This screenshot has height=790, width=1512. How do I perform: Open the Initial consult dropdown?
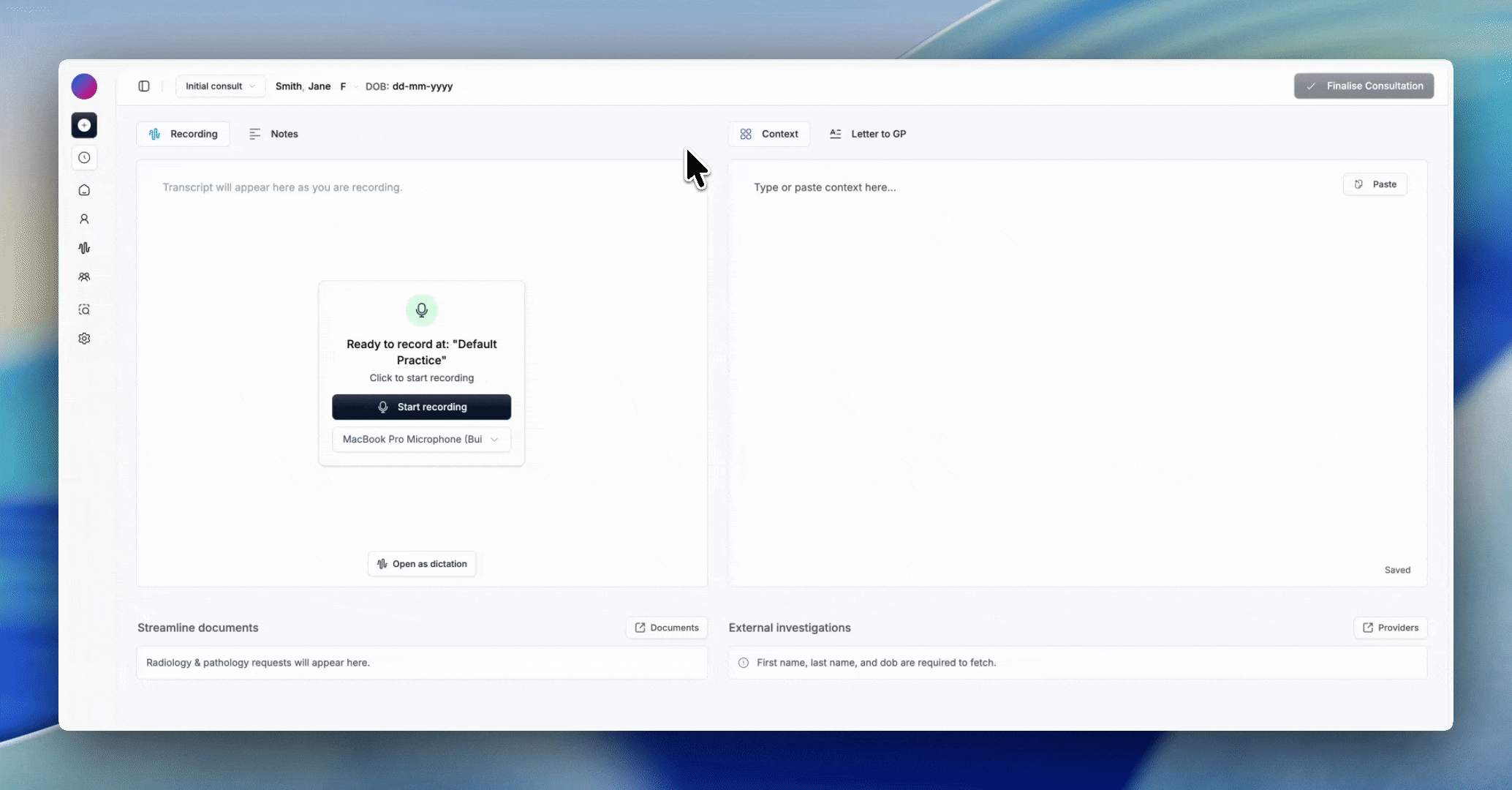(220, 86)
